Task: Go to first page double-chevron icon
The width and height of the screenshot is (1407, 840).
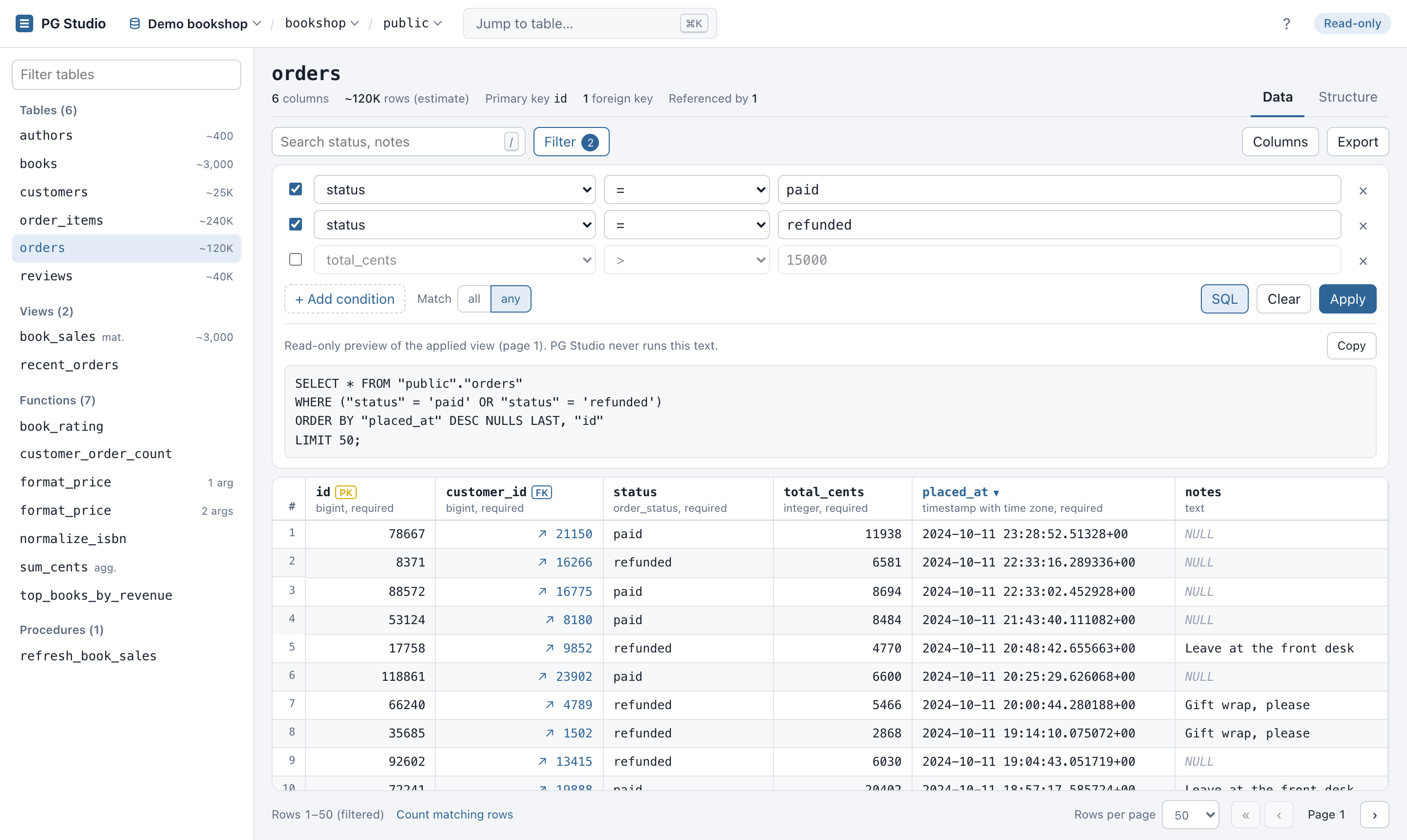Action: click(x=1246, y=815)
